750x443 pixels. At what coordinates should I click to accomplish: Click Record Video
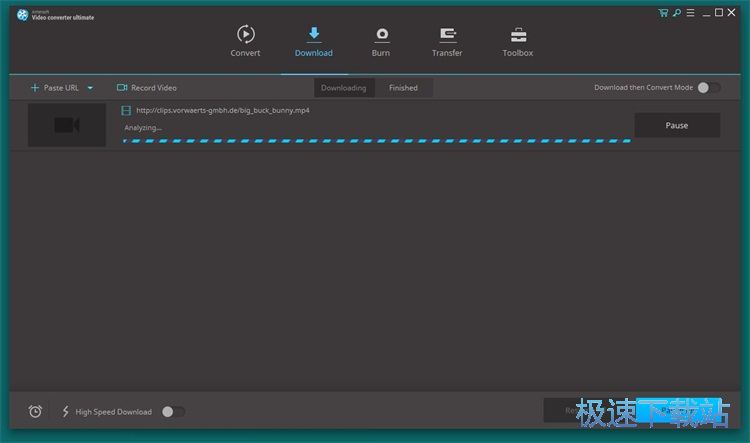click(147, 88)
